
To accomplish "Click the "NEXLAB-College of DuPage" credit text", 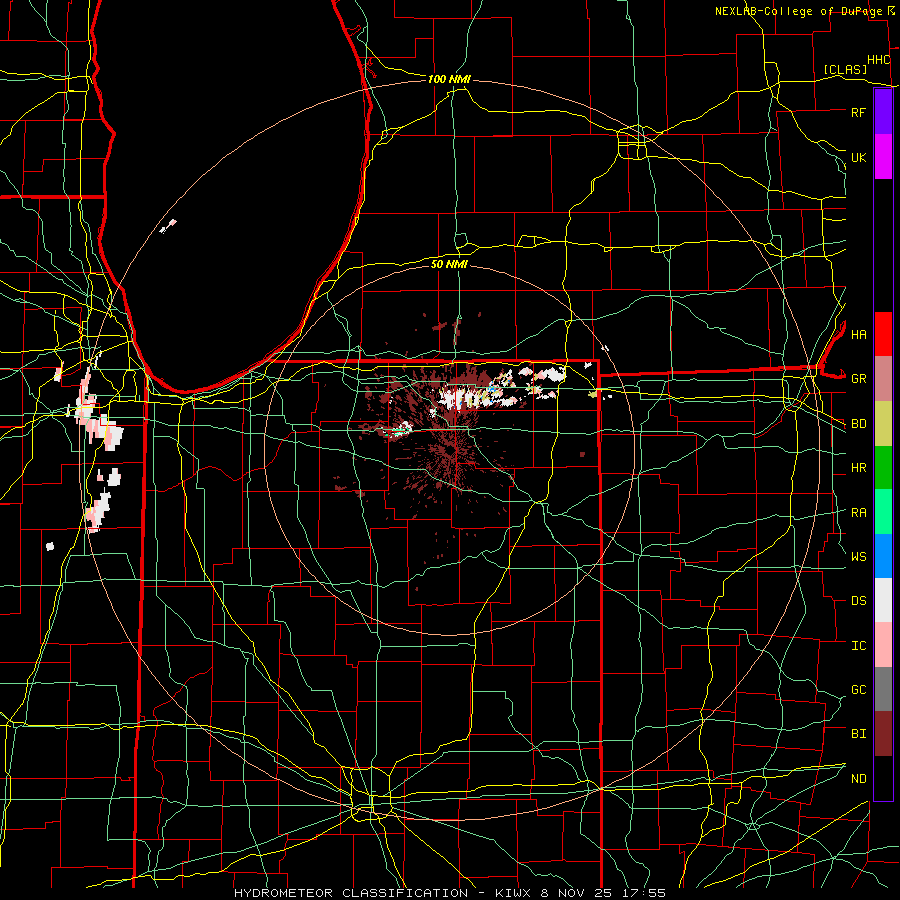I will (800, 11).
